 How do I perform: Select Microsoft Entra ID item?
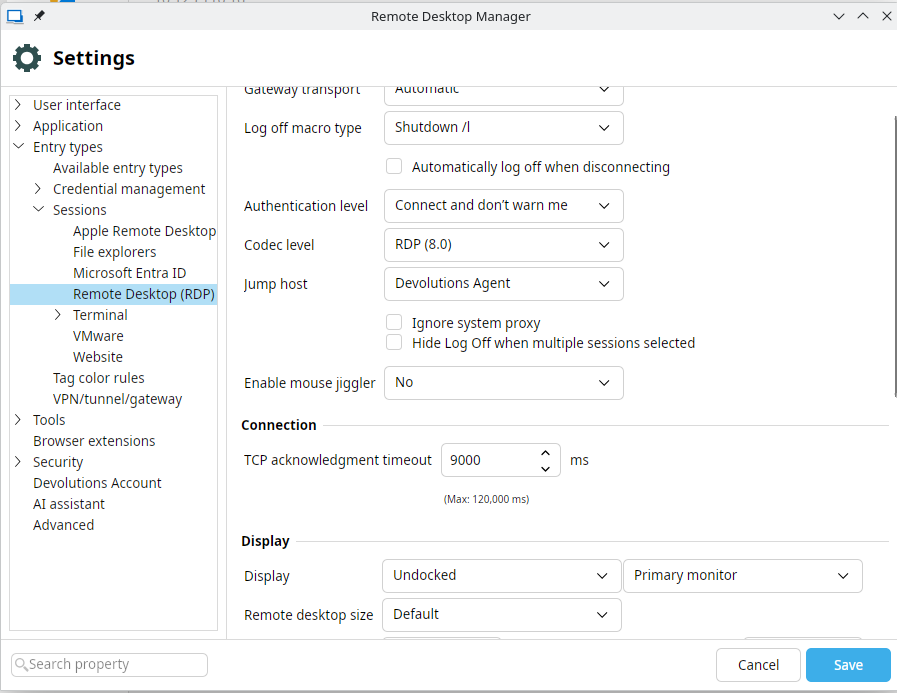(129, 273)
